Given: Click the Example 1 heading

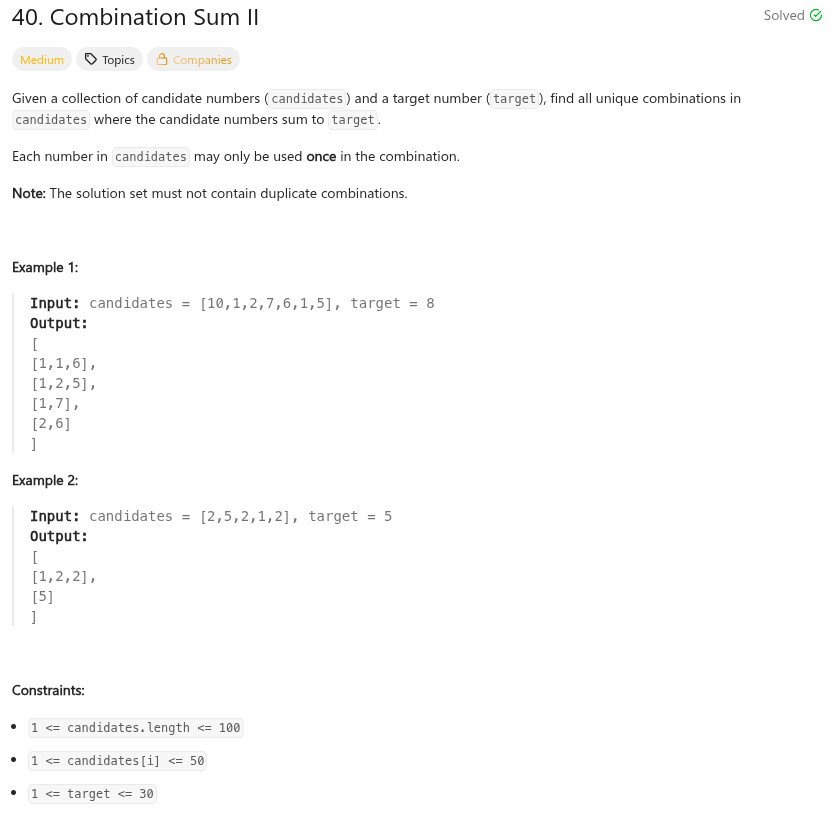Looking at the screenshot, I should pyautogui.click(x=45, y=267).
